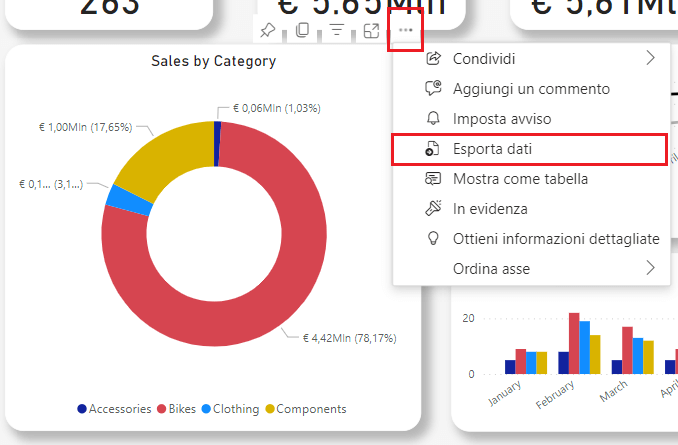The width and height of the screenshot is (678, 445).
Task: Click the light blue February bar
Action: (585, 348)
